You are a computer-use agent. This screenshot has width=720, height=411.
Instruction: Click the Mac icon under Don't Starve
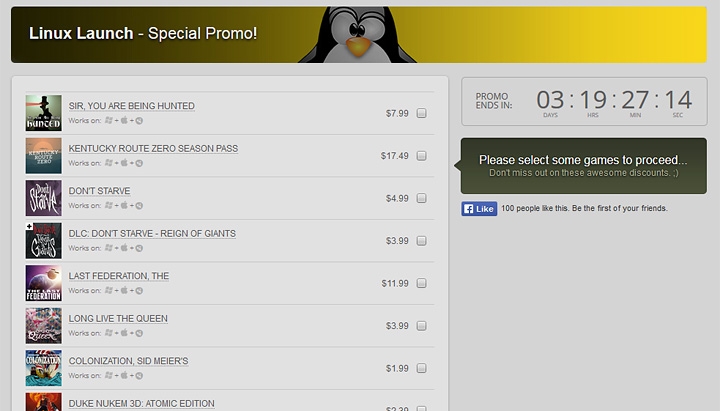(x=124, y=205)
